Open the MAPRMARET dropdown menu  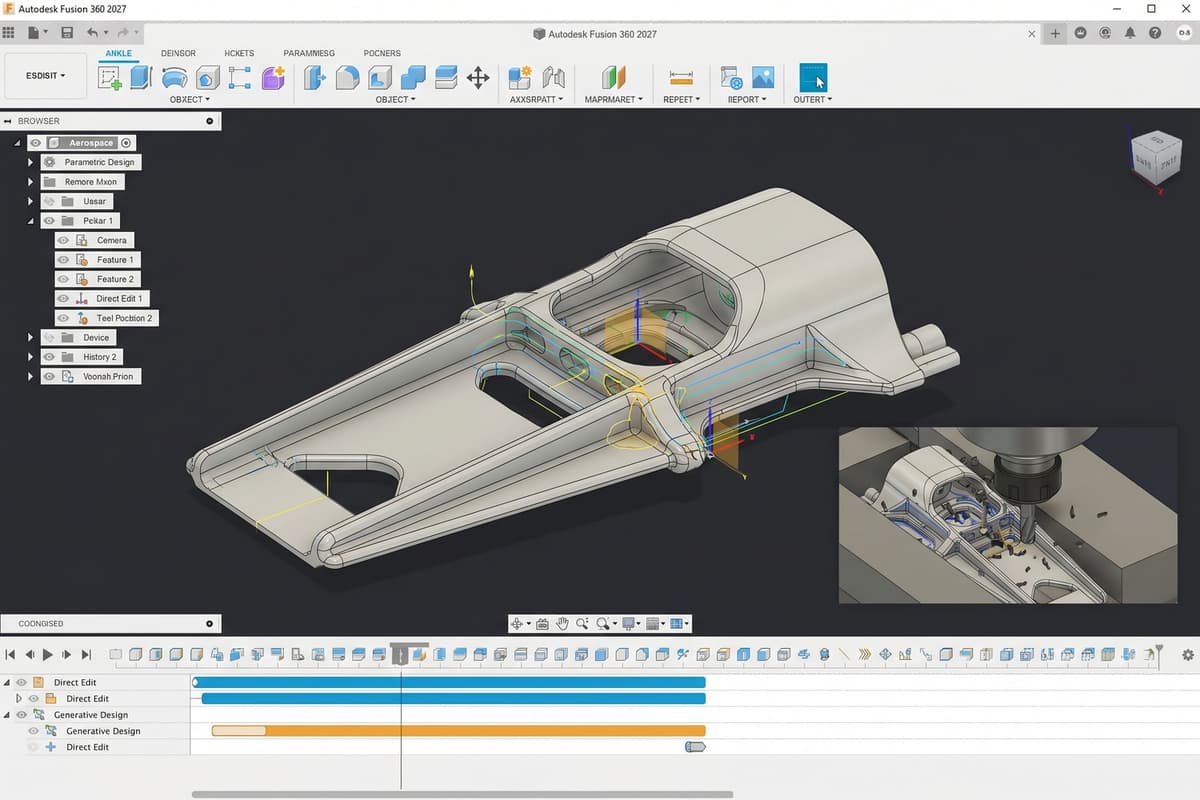(613, 100)
